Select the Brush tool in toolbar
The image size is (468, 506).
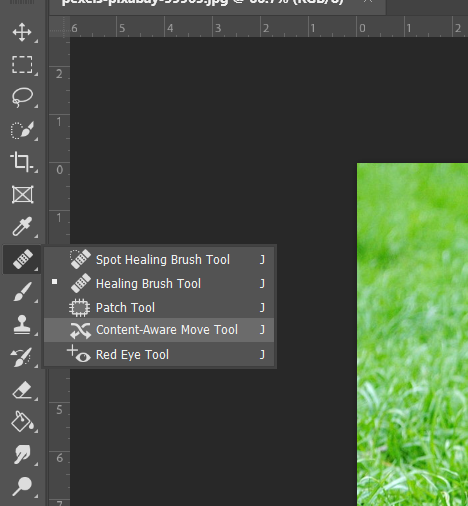(22, 292)
